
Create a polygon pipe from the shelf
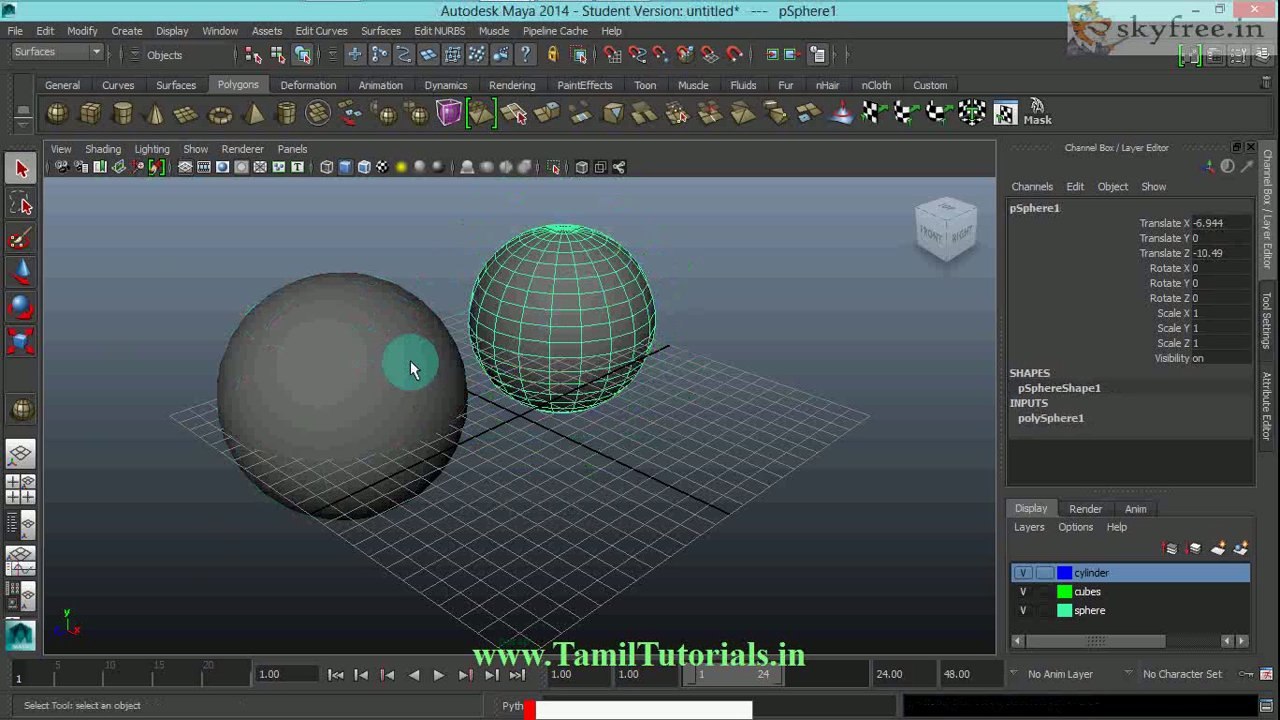coord(285,114)
